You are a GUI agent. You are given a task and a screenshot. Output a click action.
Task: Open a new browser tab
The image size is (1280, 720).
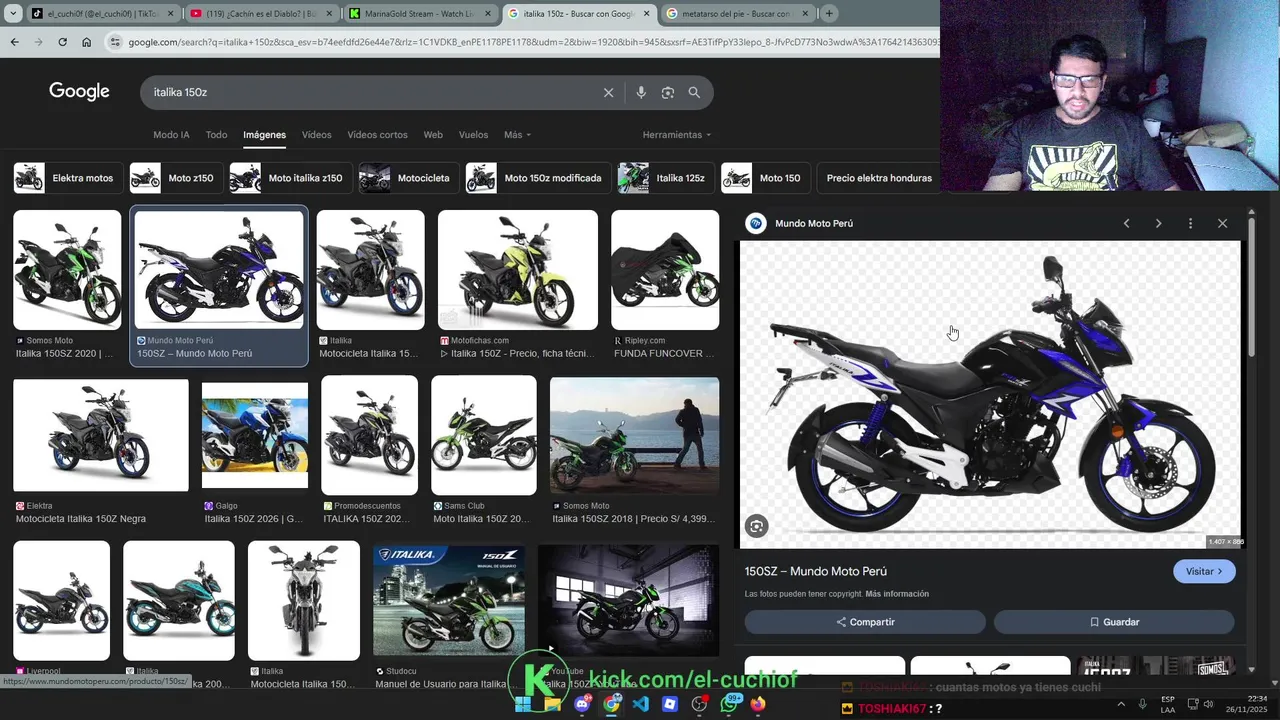(x=829, y=14)
